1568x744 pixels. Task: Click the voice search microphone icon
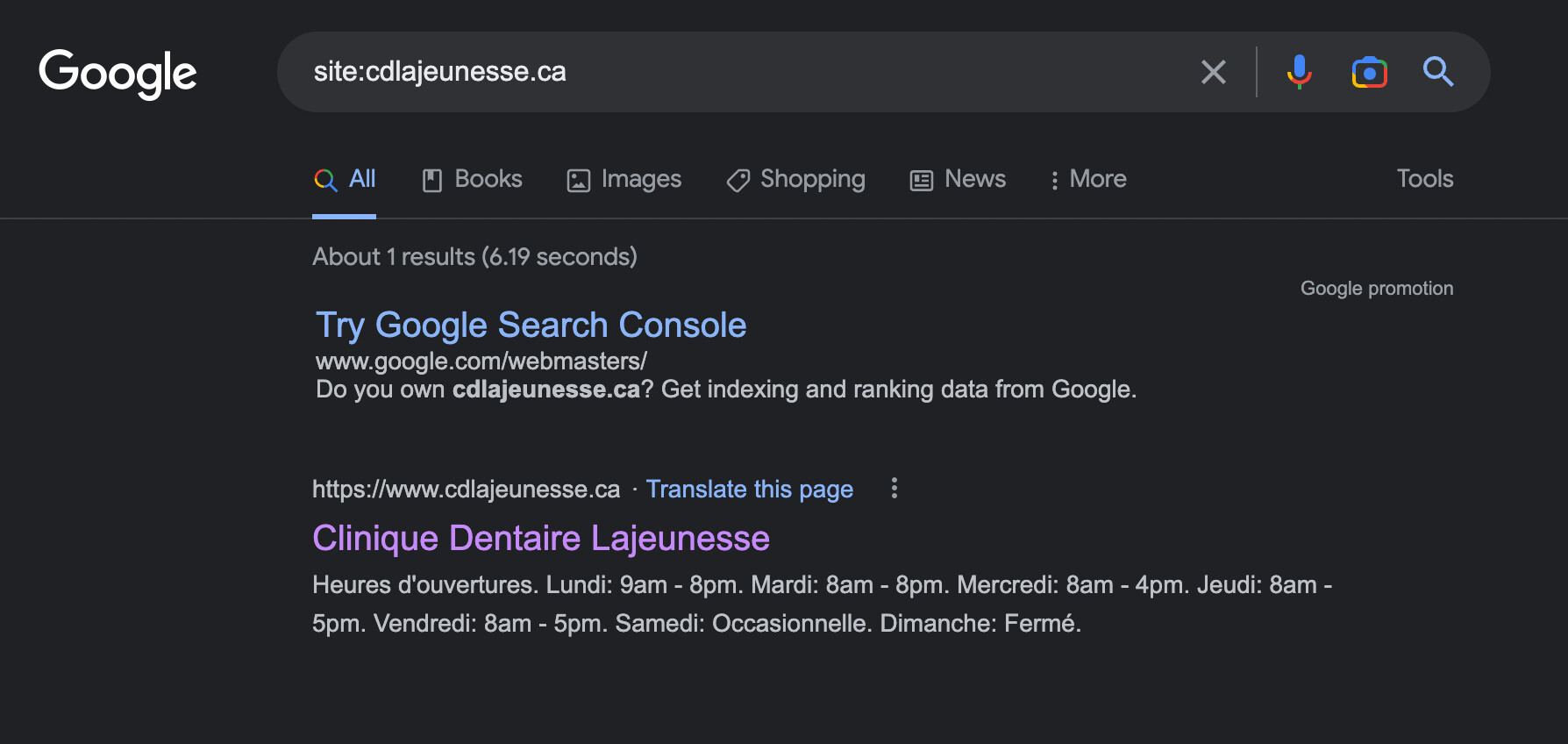pos(1299,72)
